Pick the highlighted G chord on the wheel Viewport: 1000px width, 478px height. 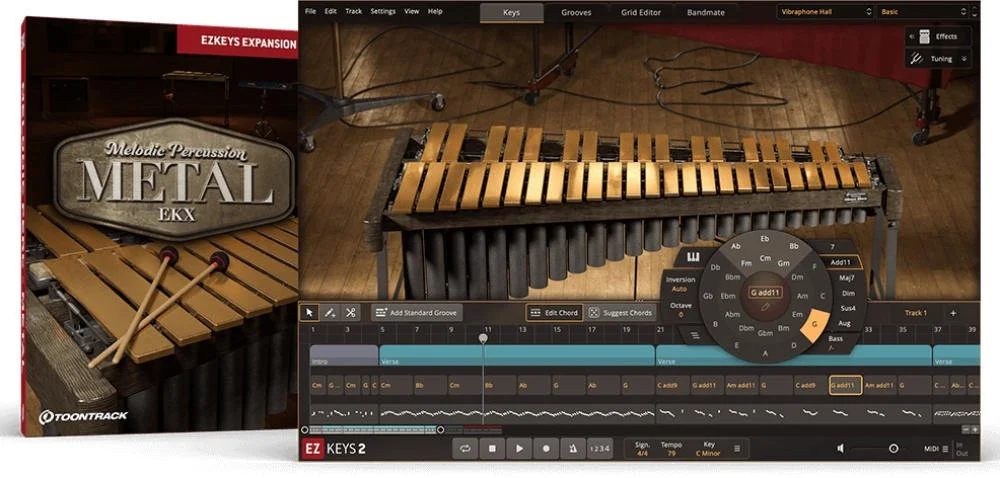(x=814, y=324)
